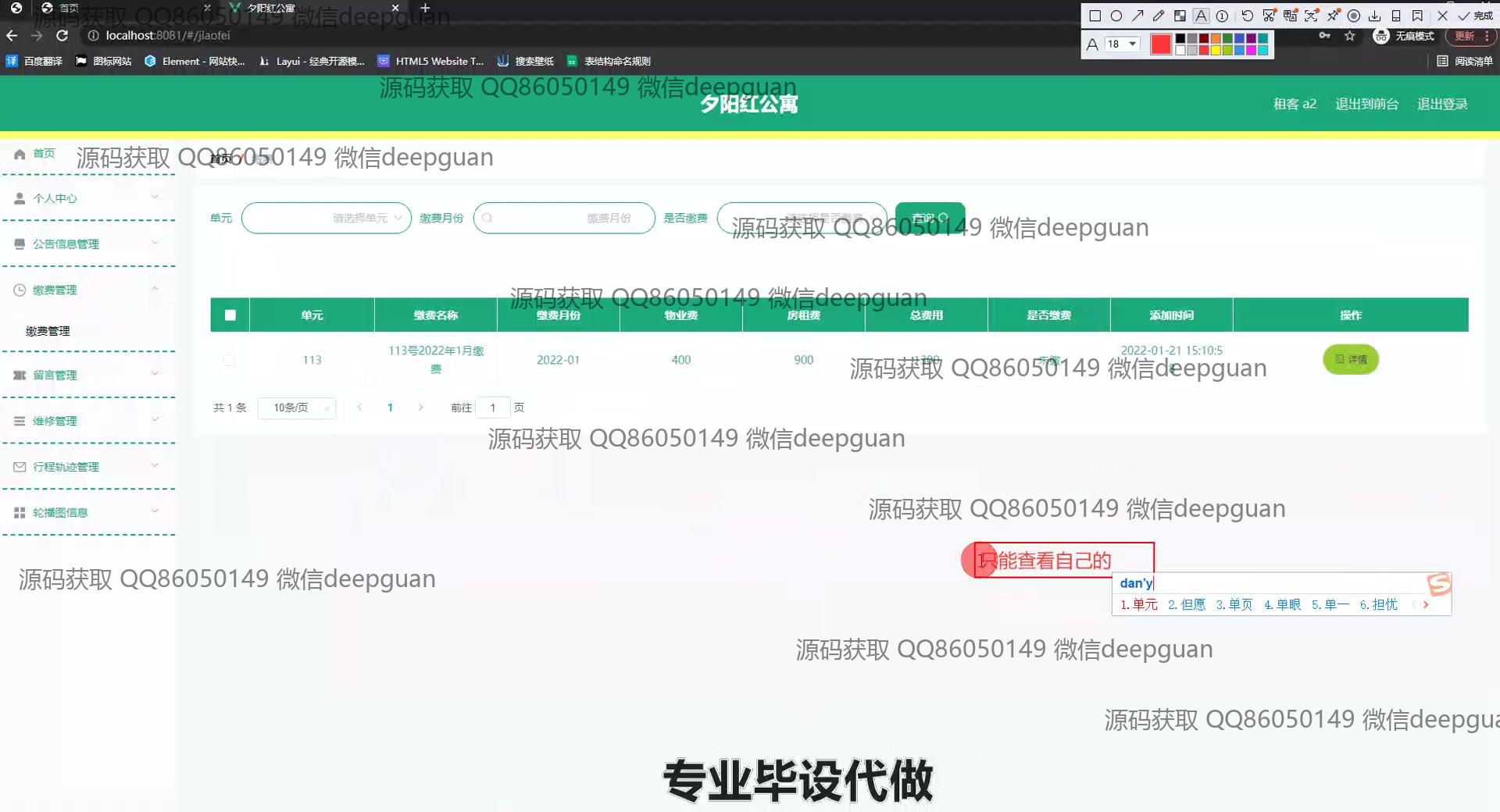The width and height of the screenshot is (1500, 812).
Task: Pin the screenshot to screen
Action: coord(1333,16)
